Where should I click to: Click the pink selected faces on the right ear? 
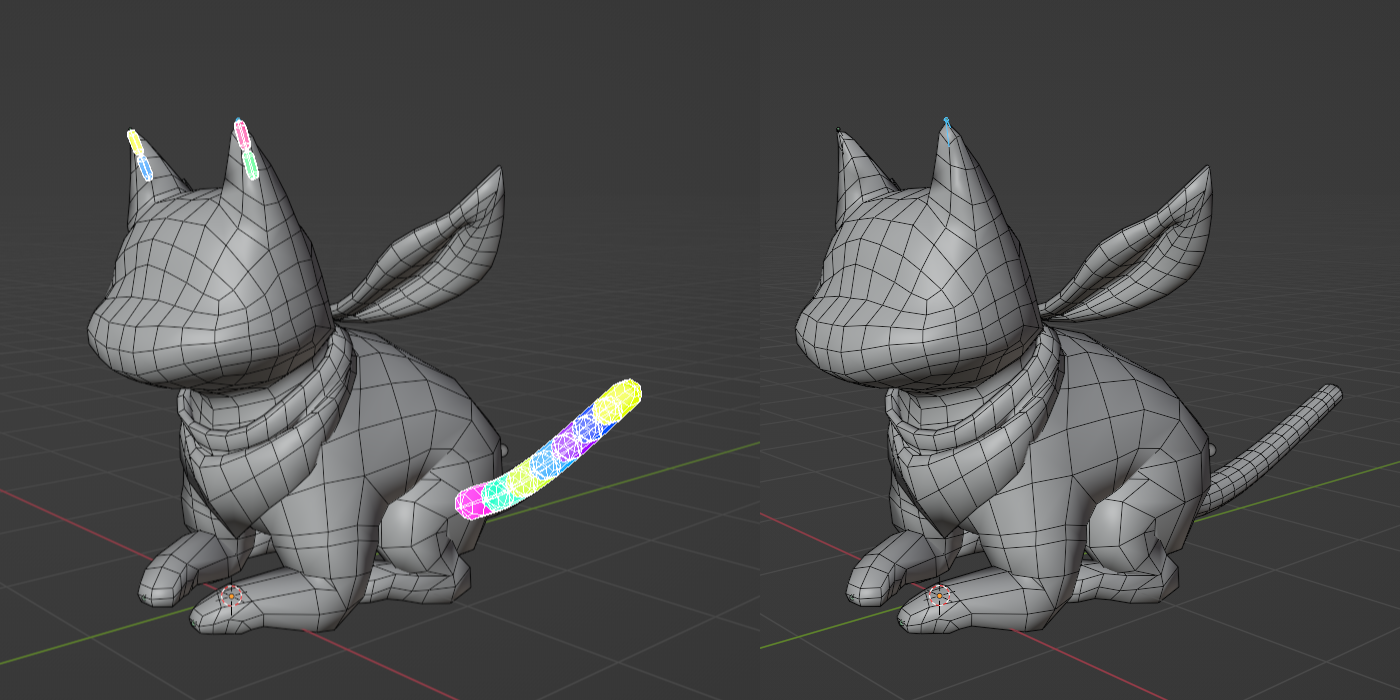pyautogui.click(x=242, y=133)
